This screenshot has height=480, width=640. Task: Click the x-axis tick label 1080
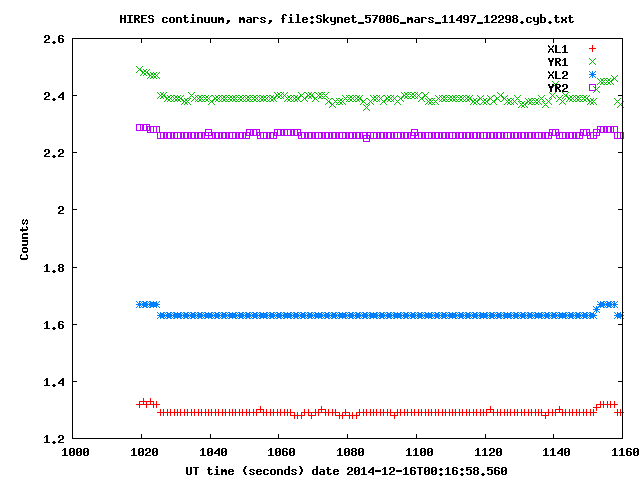click(x=350, y=452)
